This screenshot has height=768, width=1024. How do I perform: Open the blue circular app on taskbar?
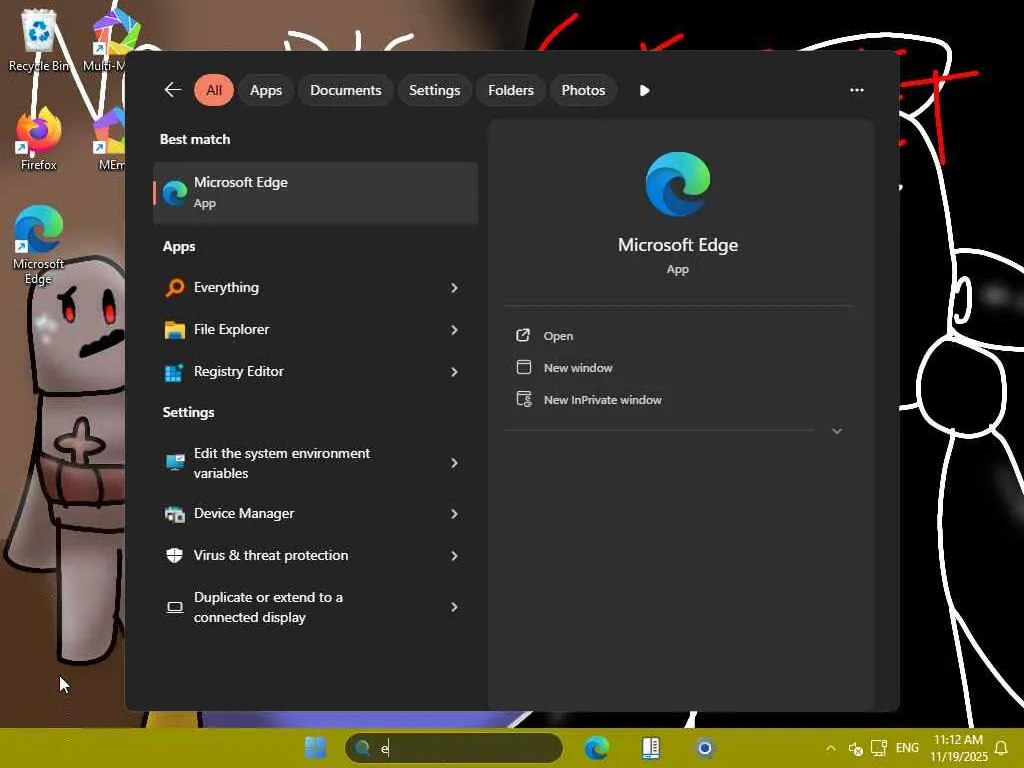coord(705,748)
